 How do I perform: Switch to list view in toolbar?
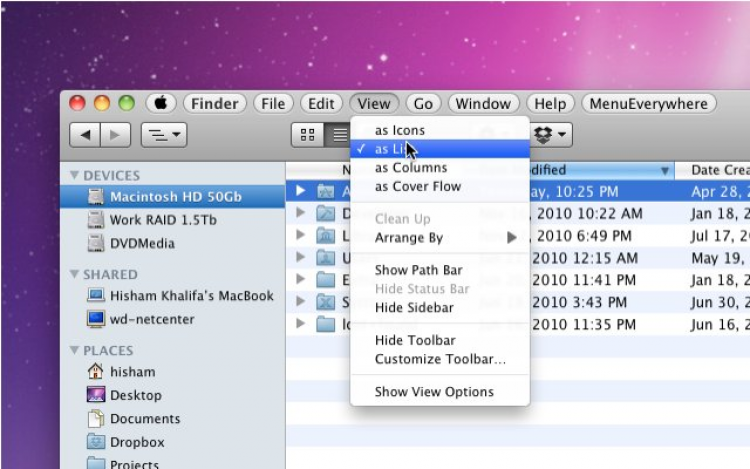click(x=338, y=135)
